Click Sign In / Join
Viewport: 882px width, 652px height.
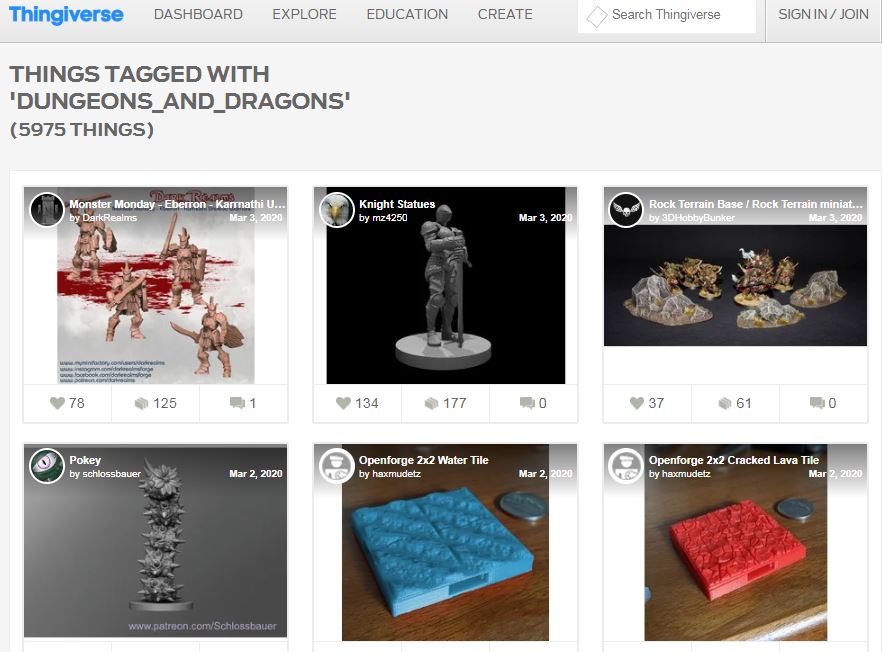pos(824,15)
